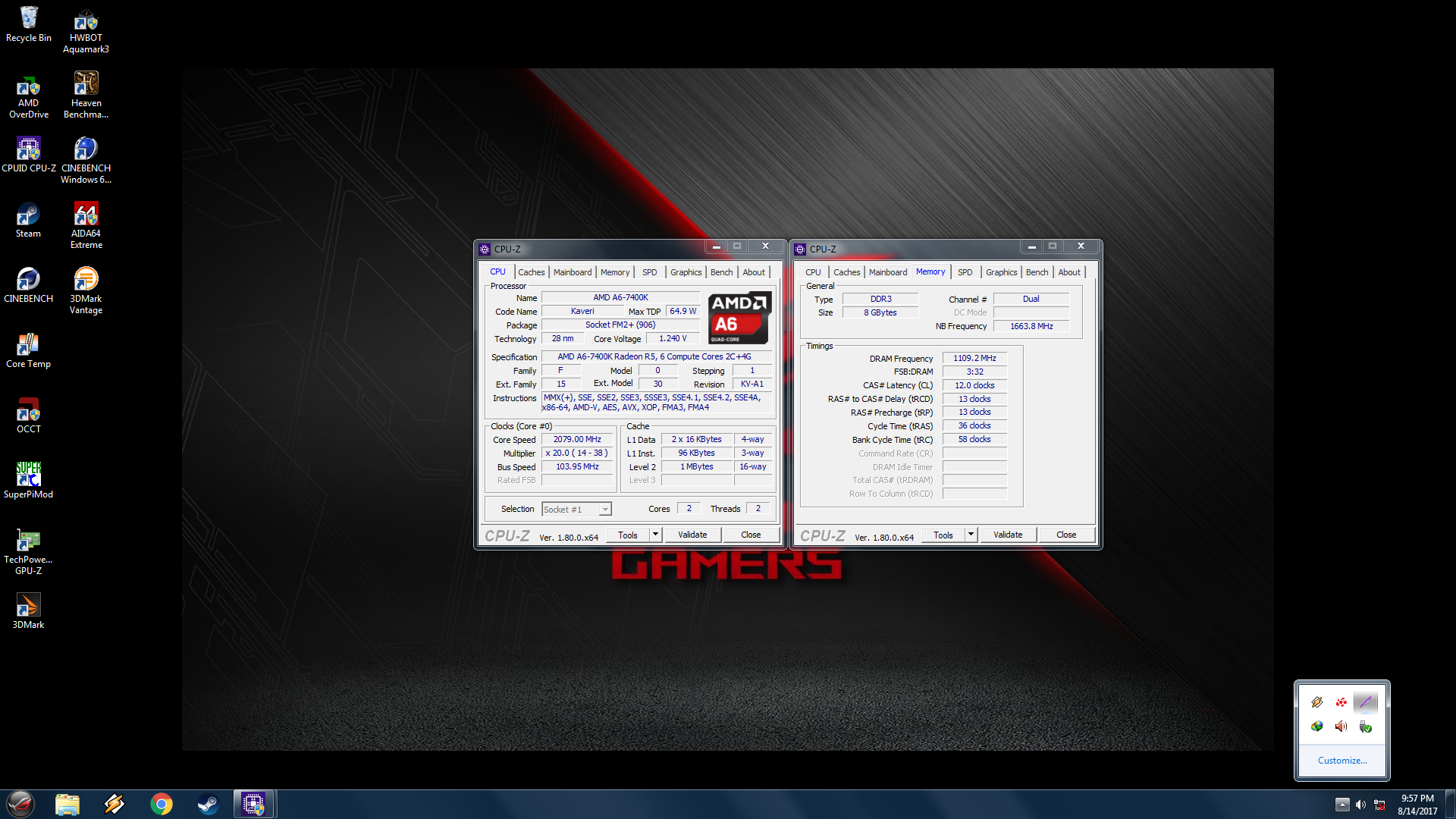Open Windows Explorer from the taskbar
This screenshot has width=1456, height=819.
tap(67, 804)
